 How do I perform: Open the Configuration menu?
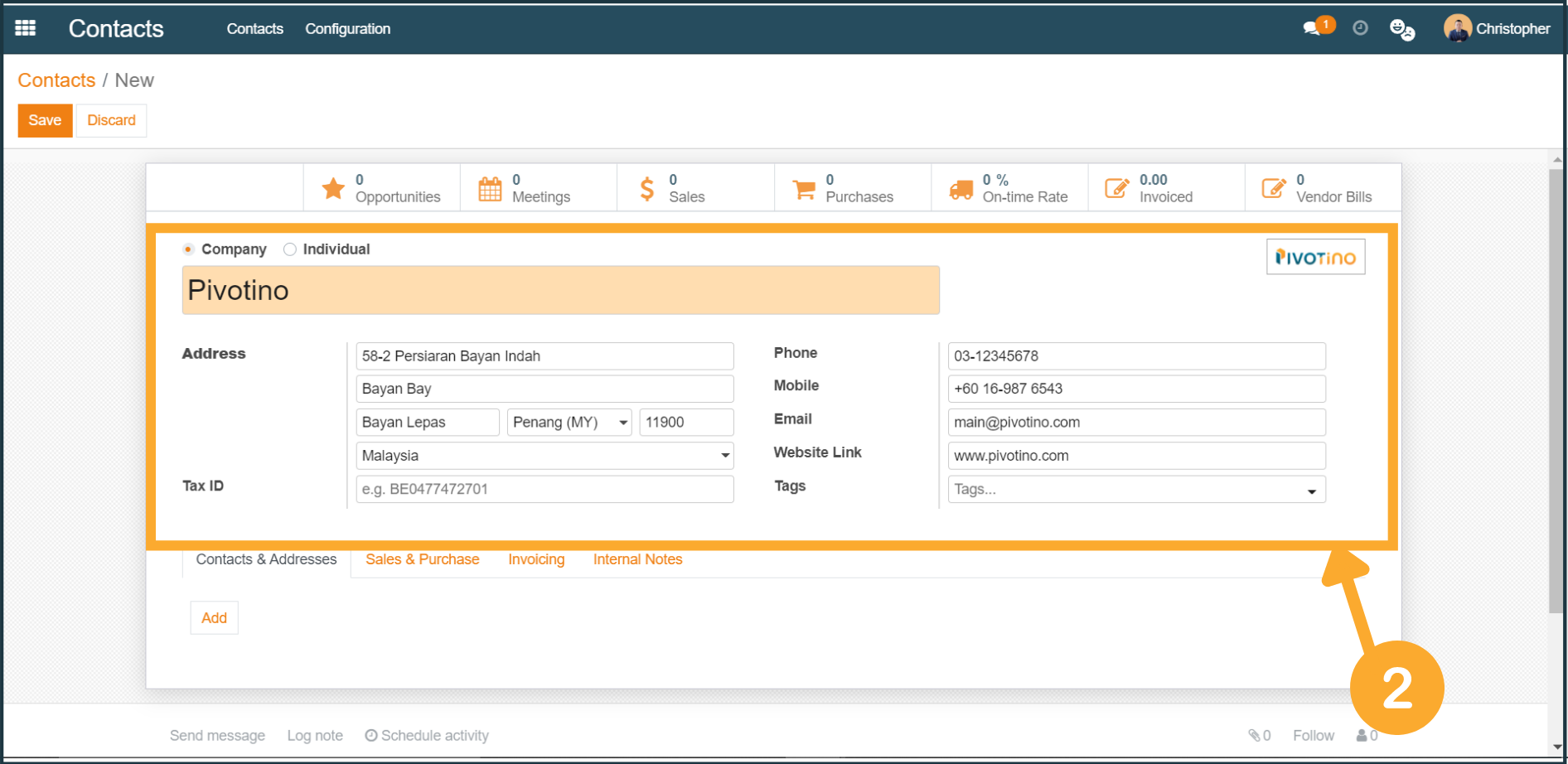(x=347, y=29)
